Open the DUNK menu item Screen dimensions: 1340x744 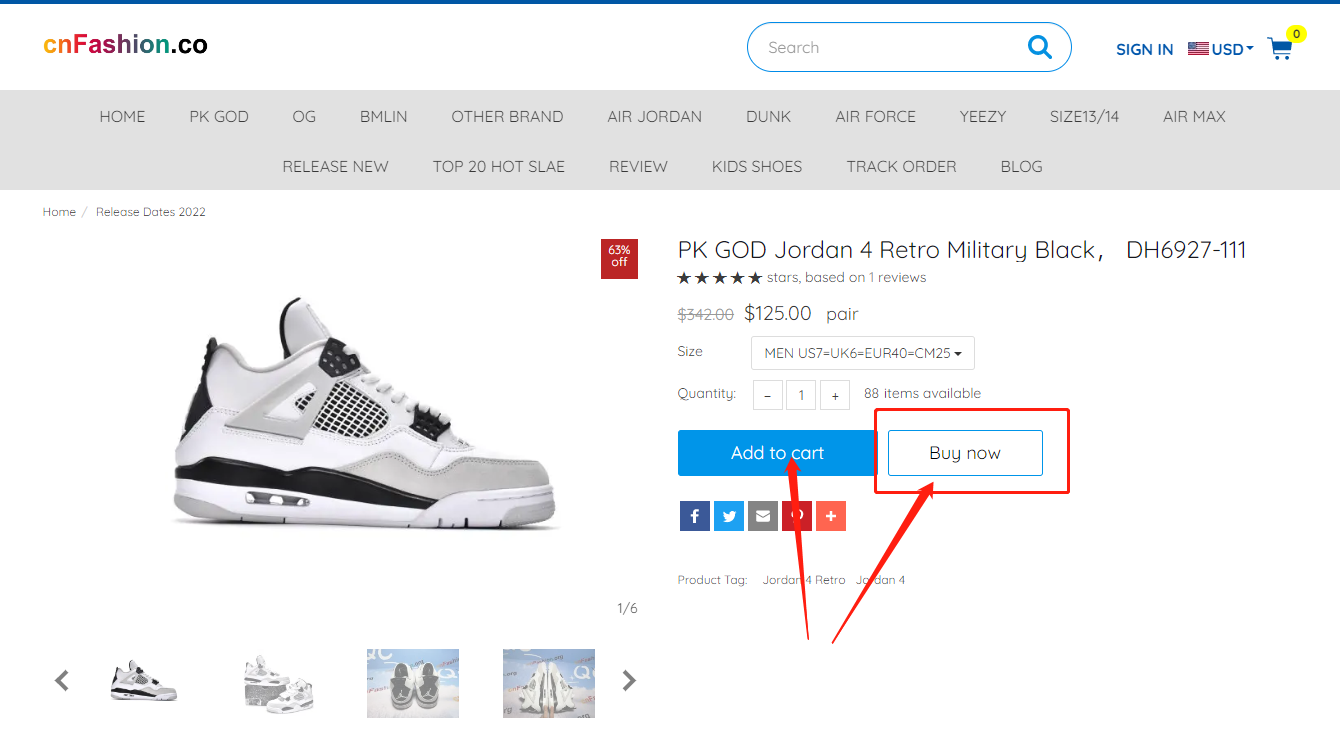[768, 116]
